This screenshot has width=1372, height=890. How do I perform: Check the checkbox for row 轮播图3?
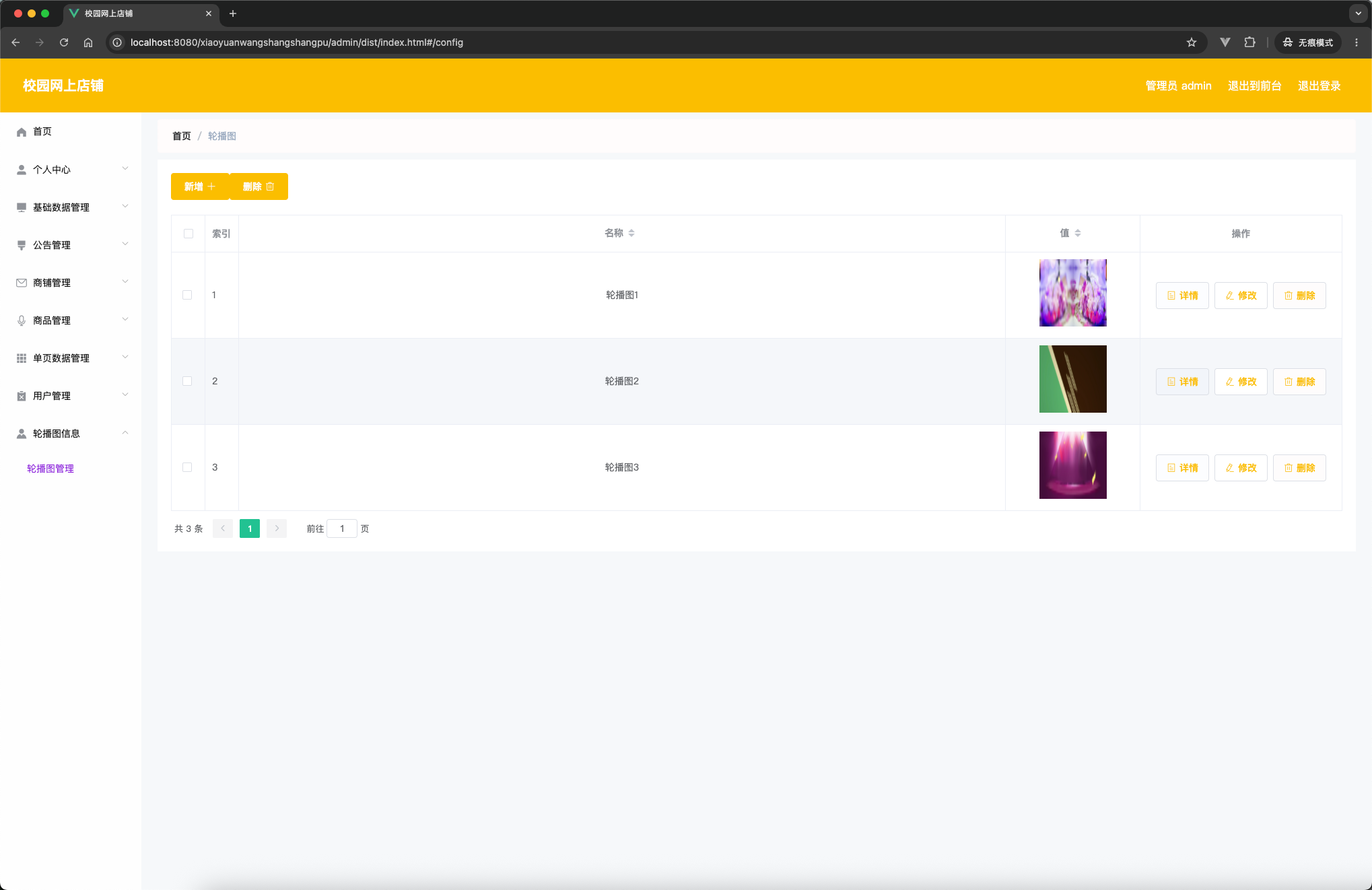[187, 467]
